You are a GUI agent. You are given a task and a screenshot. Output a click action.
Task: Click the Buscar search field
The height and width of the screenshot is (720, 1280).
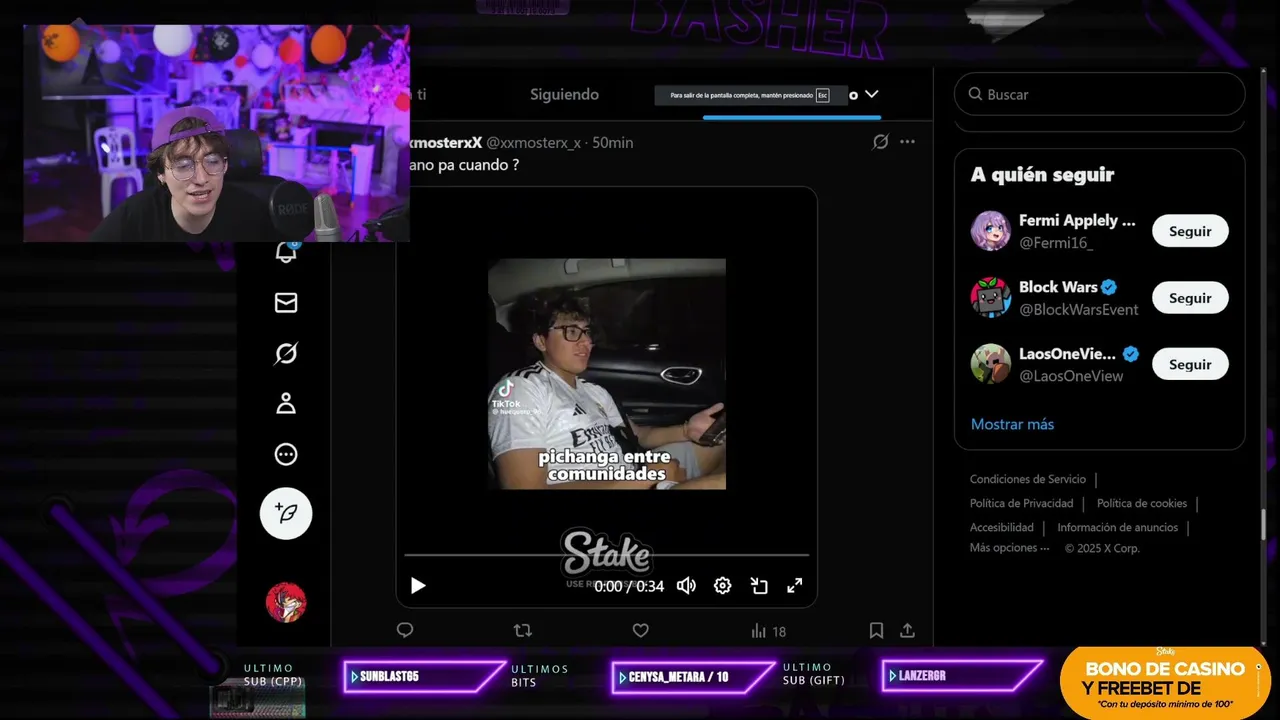coord(1099,94)
